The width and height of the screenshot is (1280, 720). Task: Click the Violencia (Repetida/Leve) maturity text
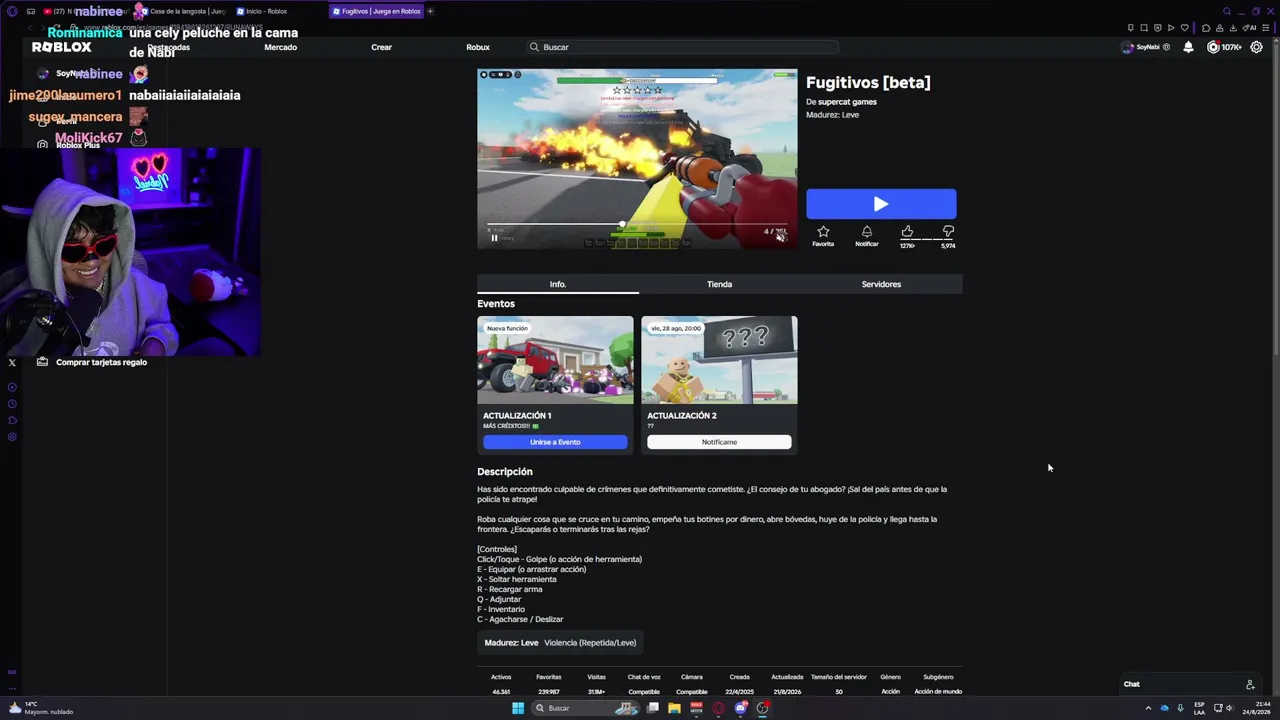pyautogui.click(x=590, y=643)
